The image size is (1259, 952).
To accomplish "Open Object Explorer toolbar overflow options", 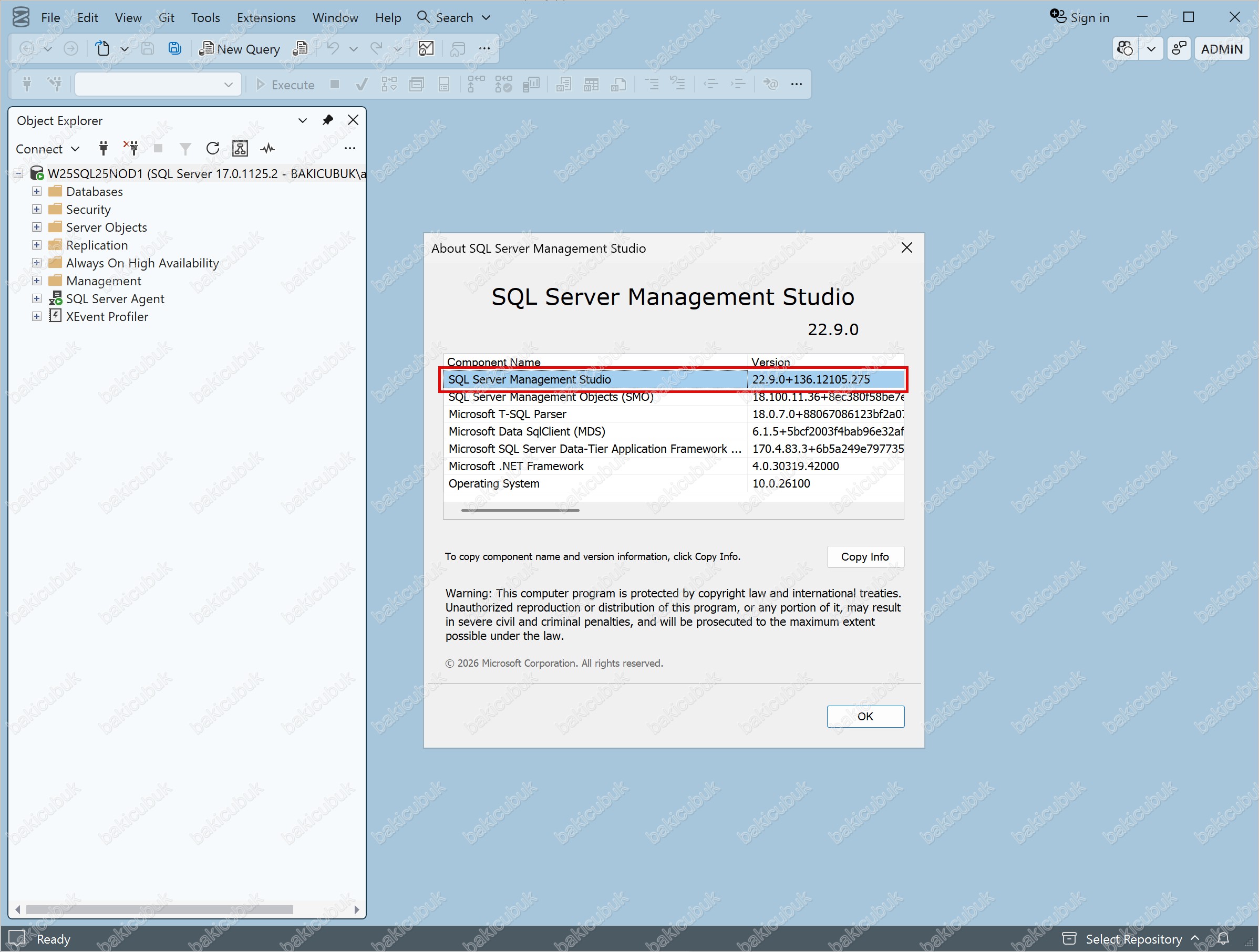I will coord(350,149).
